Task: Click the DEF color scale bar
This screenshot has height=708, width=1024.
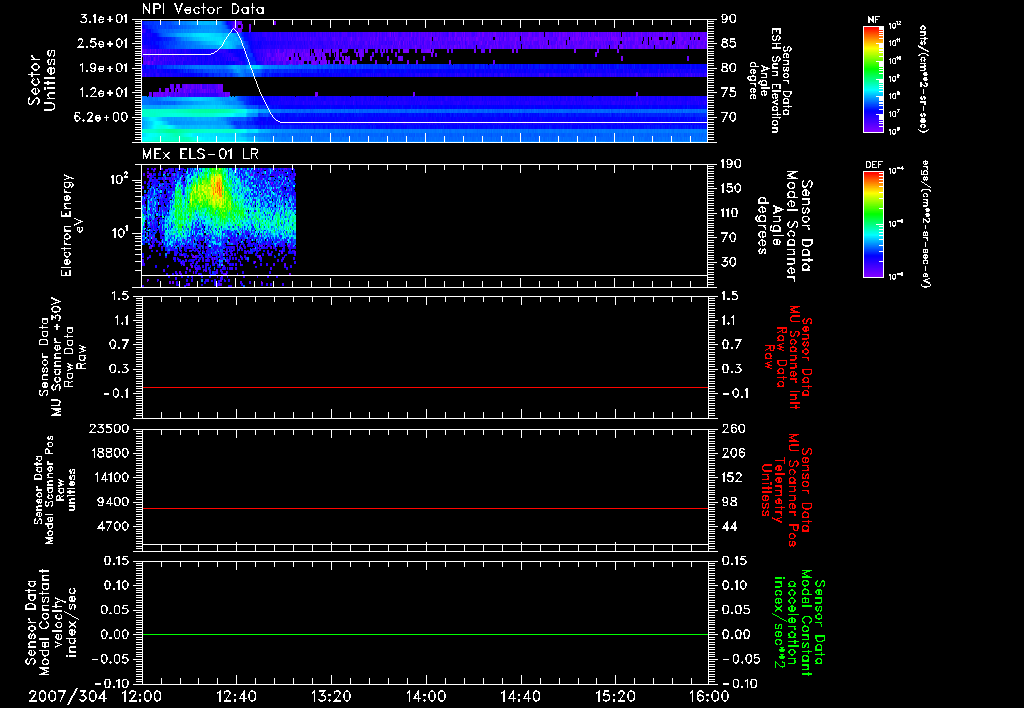Action: (x=873, y=223)
